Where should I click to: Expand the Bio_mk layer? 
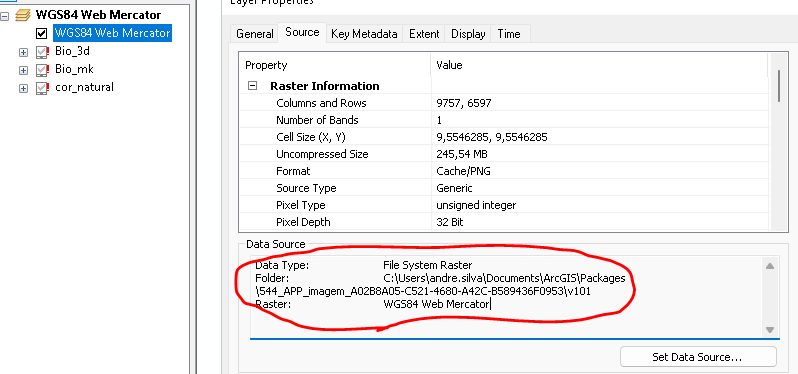click(23, 70)
